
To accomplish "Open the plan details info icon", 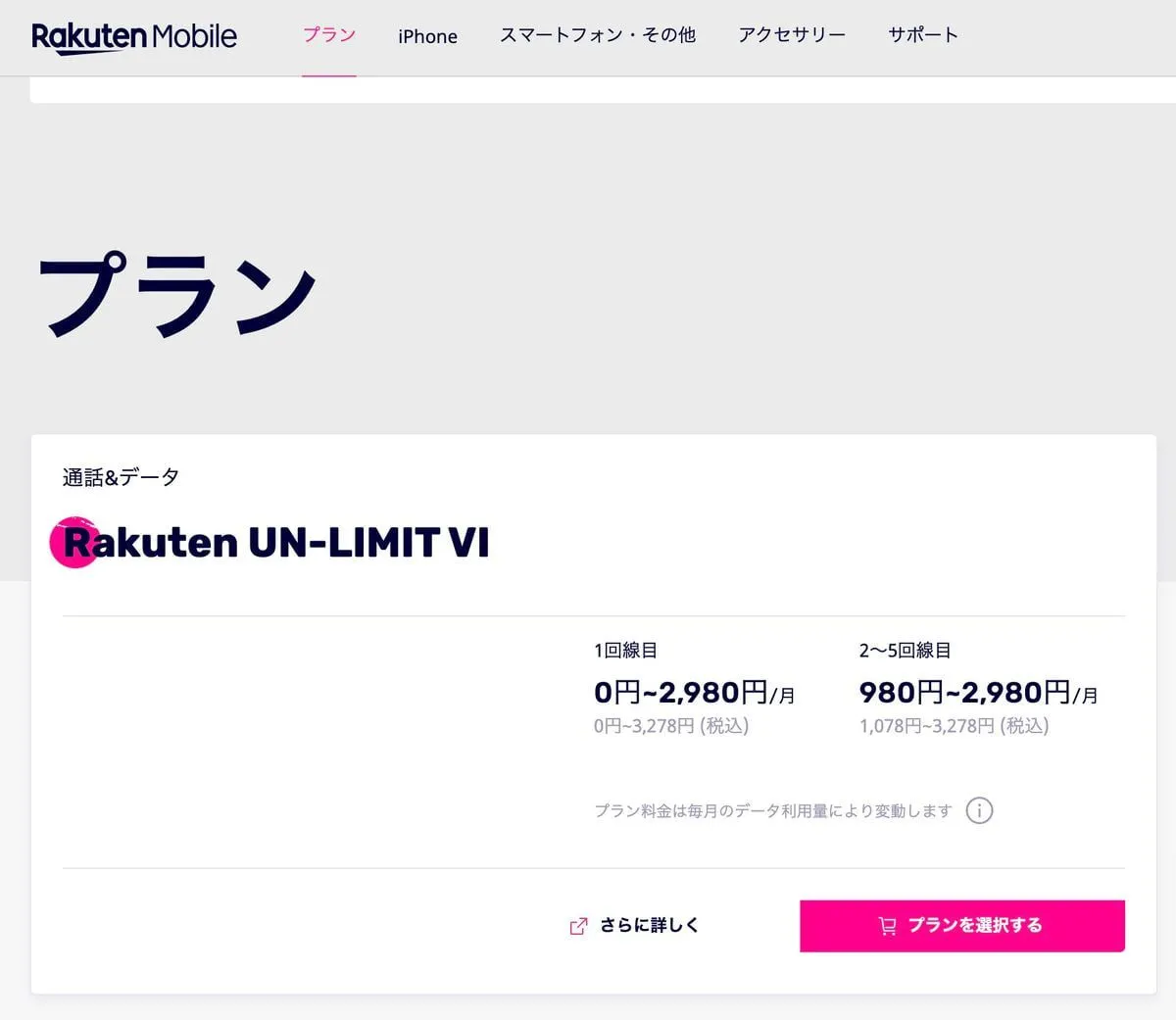I will point(979,810).
